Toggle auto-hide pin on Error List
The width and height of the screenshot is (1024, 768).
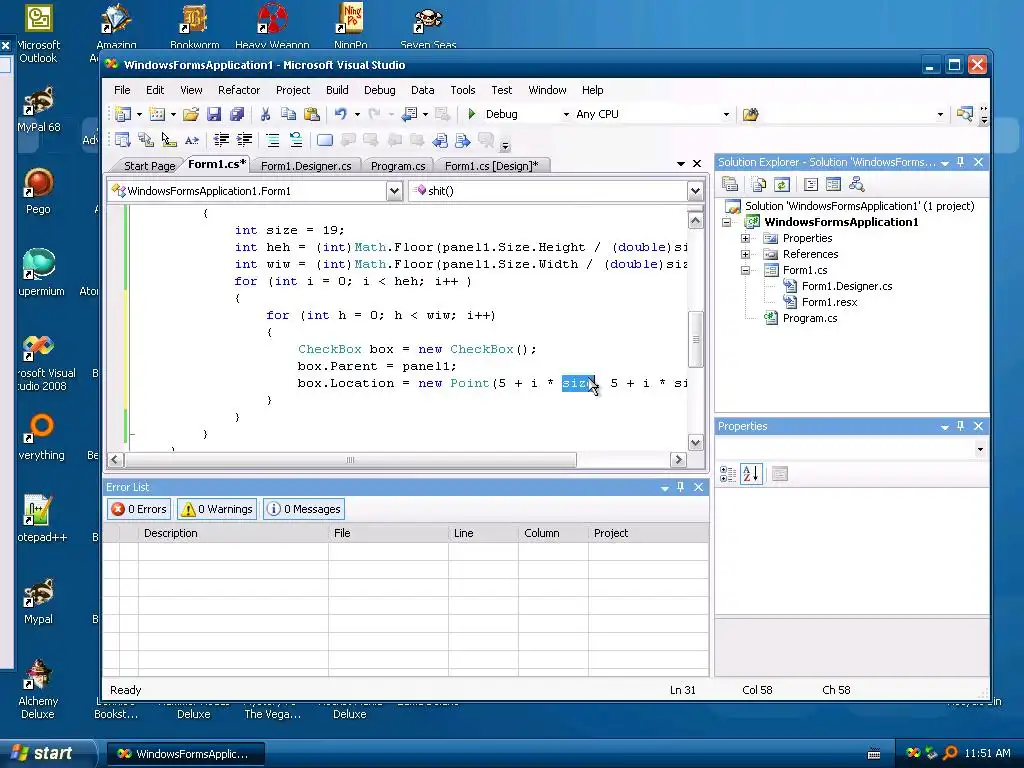tap(680, 487)
